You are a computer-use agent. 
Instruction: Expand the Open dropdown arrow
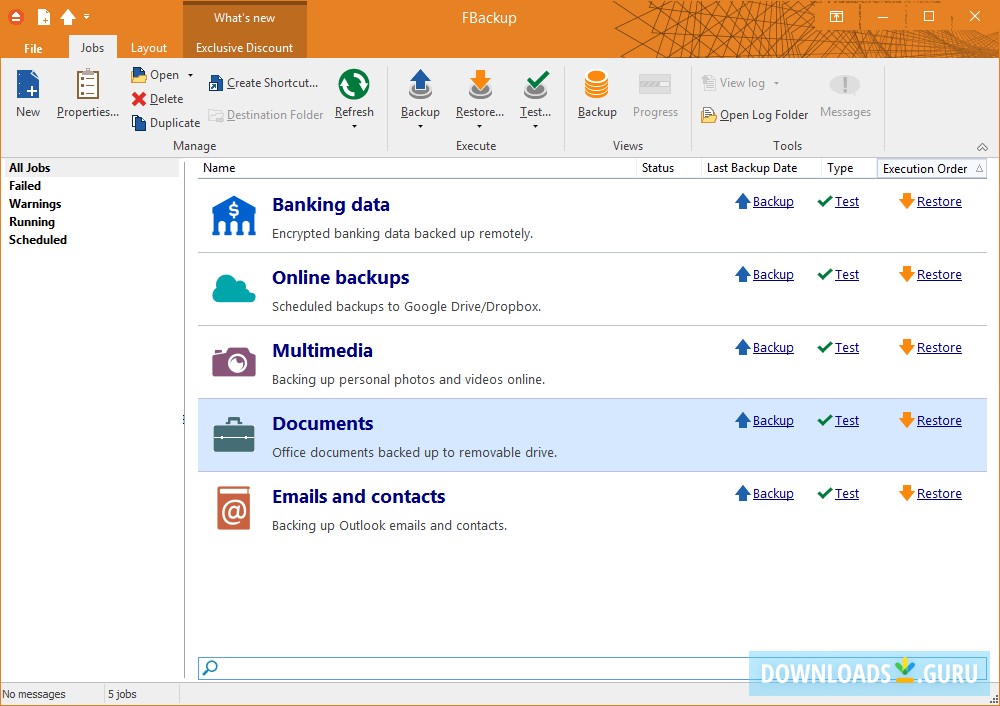pos(190,75)
